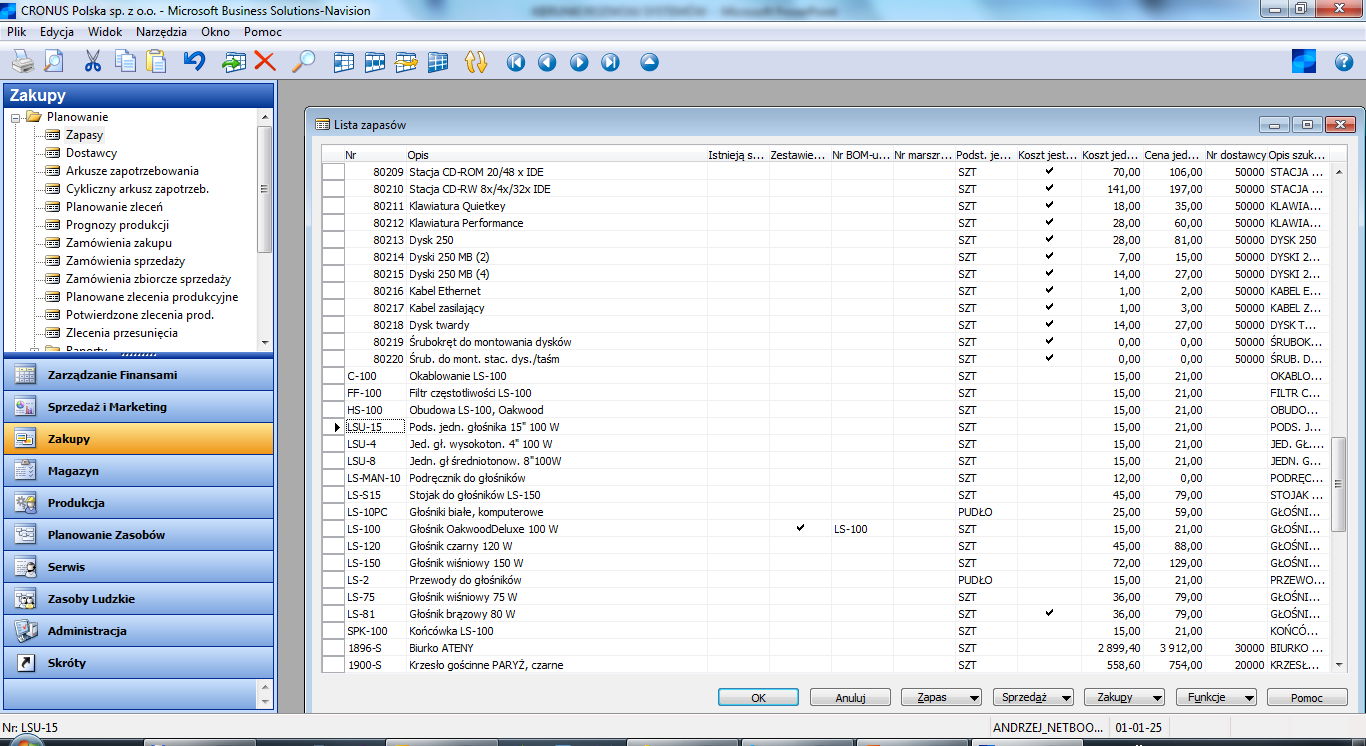Click the navigation tree scroll-down arrow
This screenshot has width=1366, height=746.
tap(264, 341)
